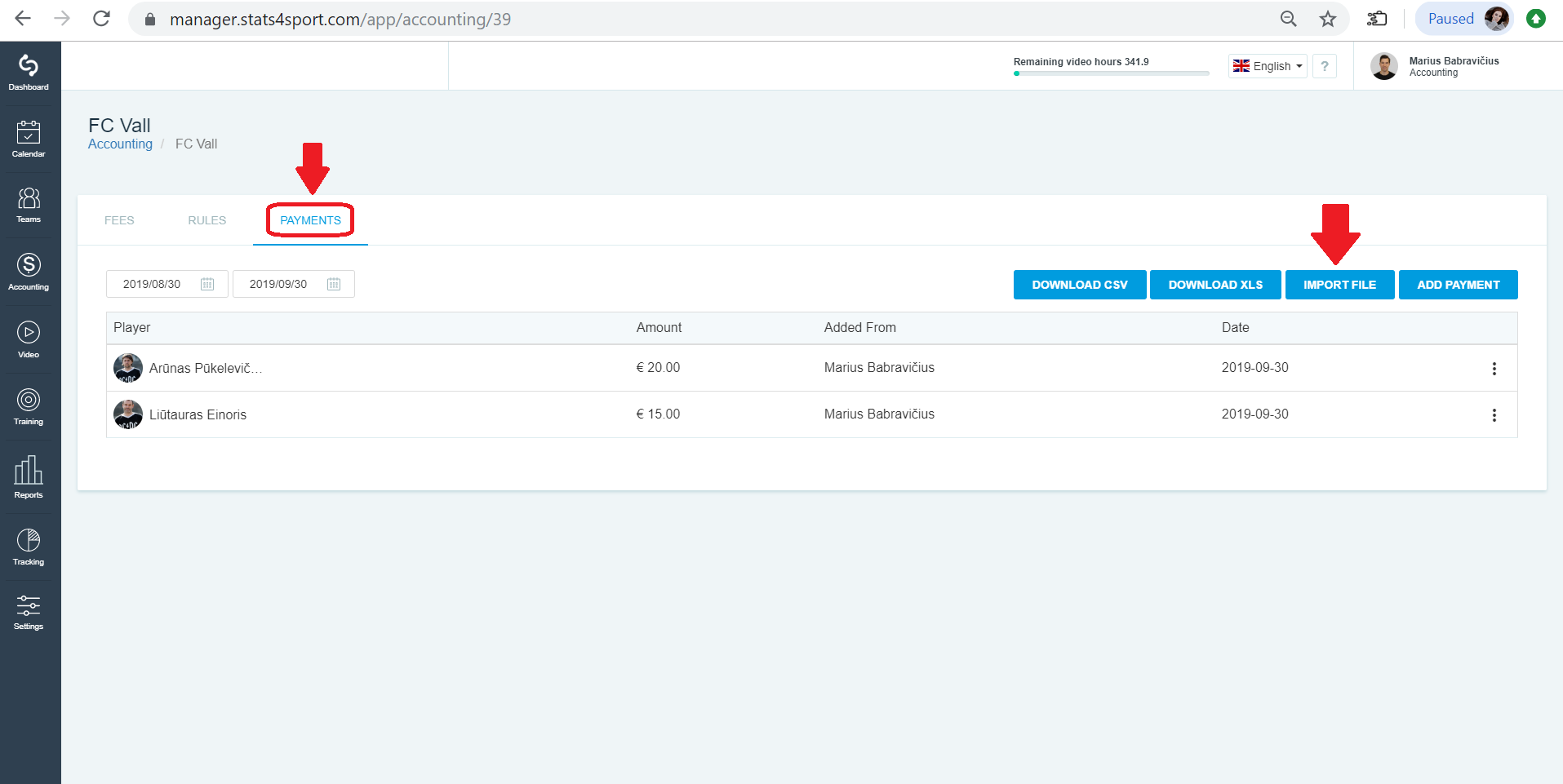The height and width of the screenshot is (784, 1563).
Task: Open options menu for Liūtauras Einoris payment
Action: click(x=1494, y=415)
